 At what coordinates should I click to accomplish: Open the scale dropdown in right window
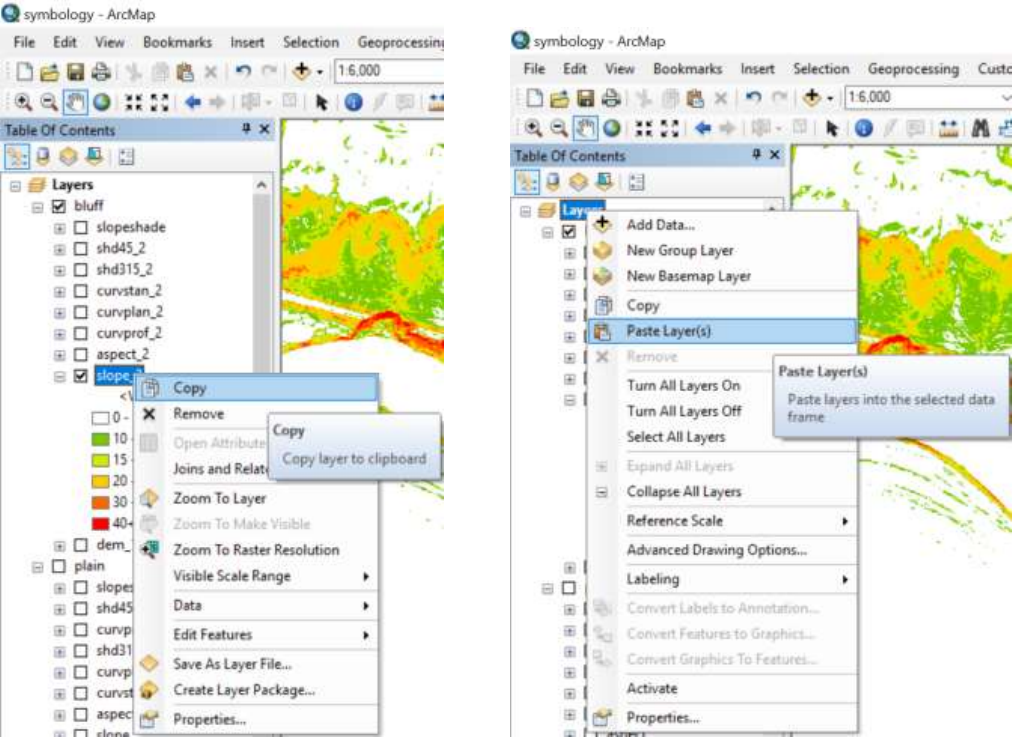pyautogui.click(x=1006, y=97)
